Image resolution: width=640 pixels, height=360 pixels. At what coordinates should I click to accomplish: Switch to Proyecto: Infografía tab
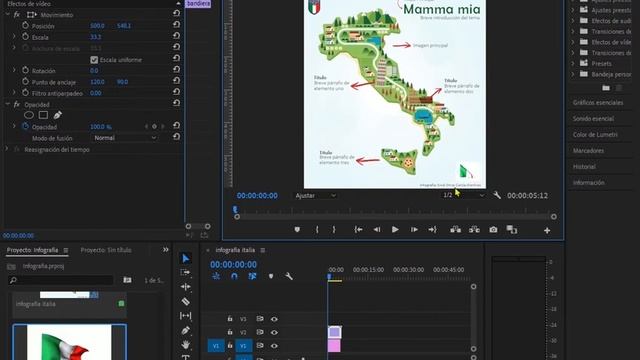pyautogui.click(x=33, y=250)
